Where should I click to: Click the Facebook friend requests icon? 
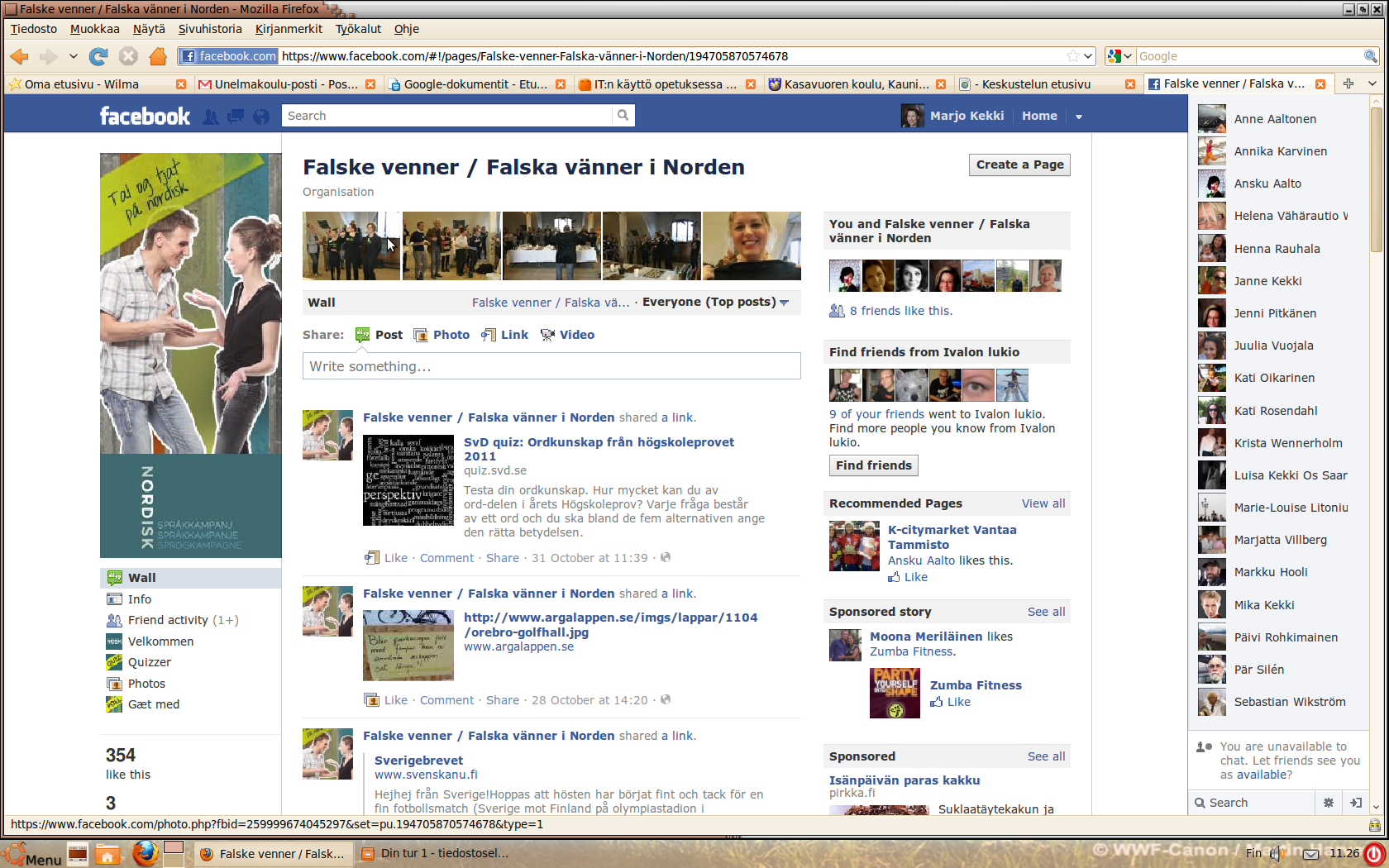pos(211,117)
